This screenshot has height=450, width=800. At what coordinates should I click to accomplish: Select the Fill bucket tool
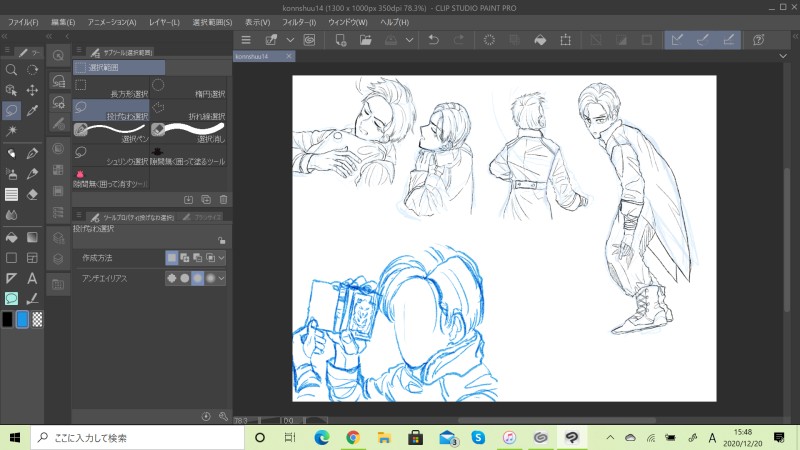coord(11,237)
